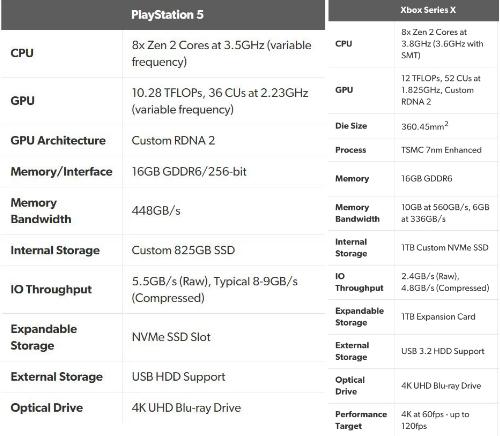This screenshot has width=500, height=436.
Task: Select the GPU Architecture row label
Action: tap(58, 140)
